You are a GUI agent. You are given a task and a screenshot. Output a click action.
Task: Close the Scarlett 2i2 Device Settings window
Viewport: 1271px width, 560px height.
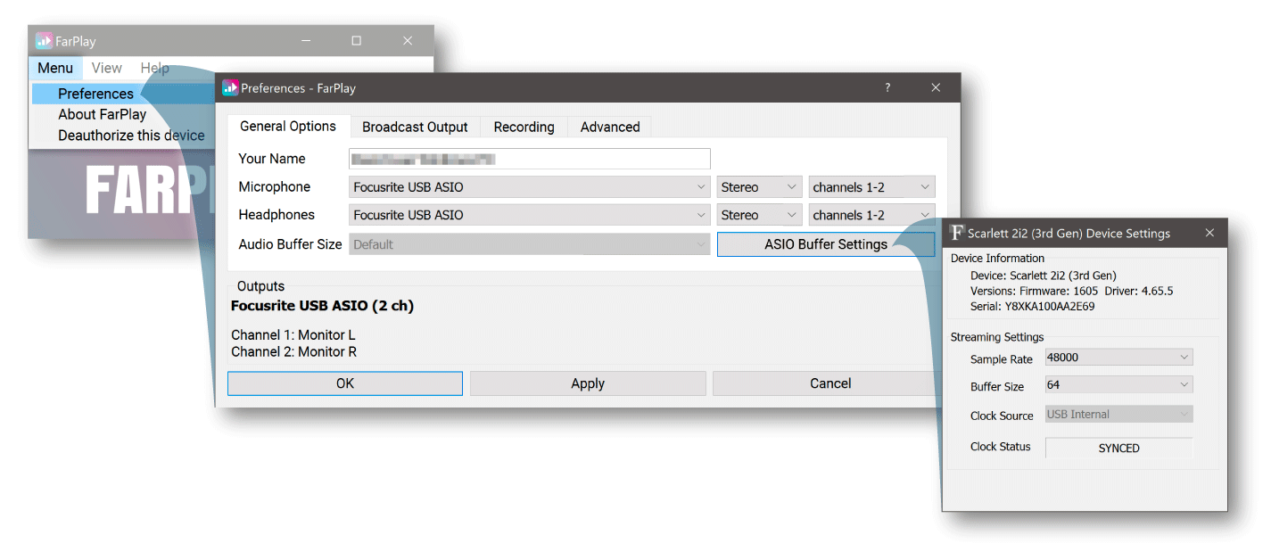[1209, 233]
